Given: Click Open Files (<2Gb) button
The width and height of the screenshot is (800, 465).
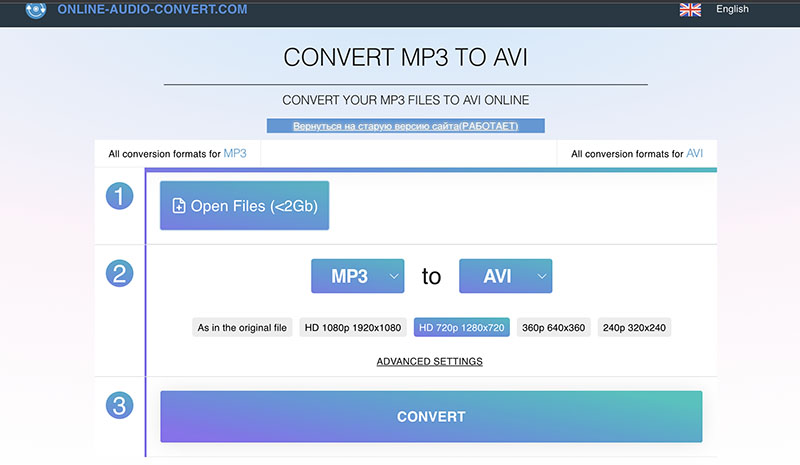Looking at the screenshot, I should 244,205.
